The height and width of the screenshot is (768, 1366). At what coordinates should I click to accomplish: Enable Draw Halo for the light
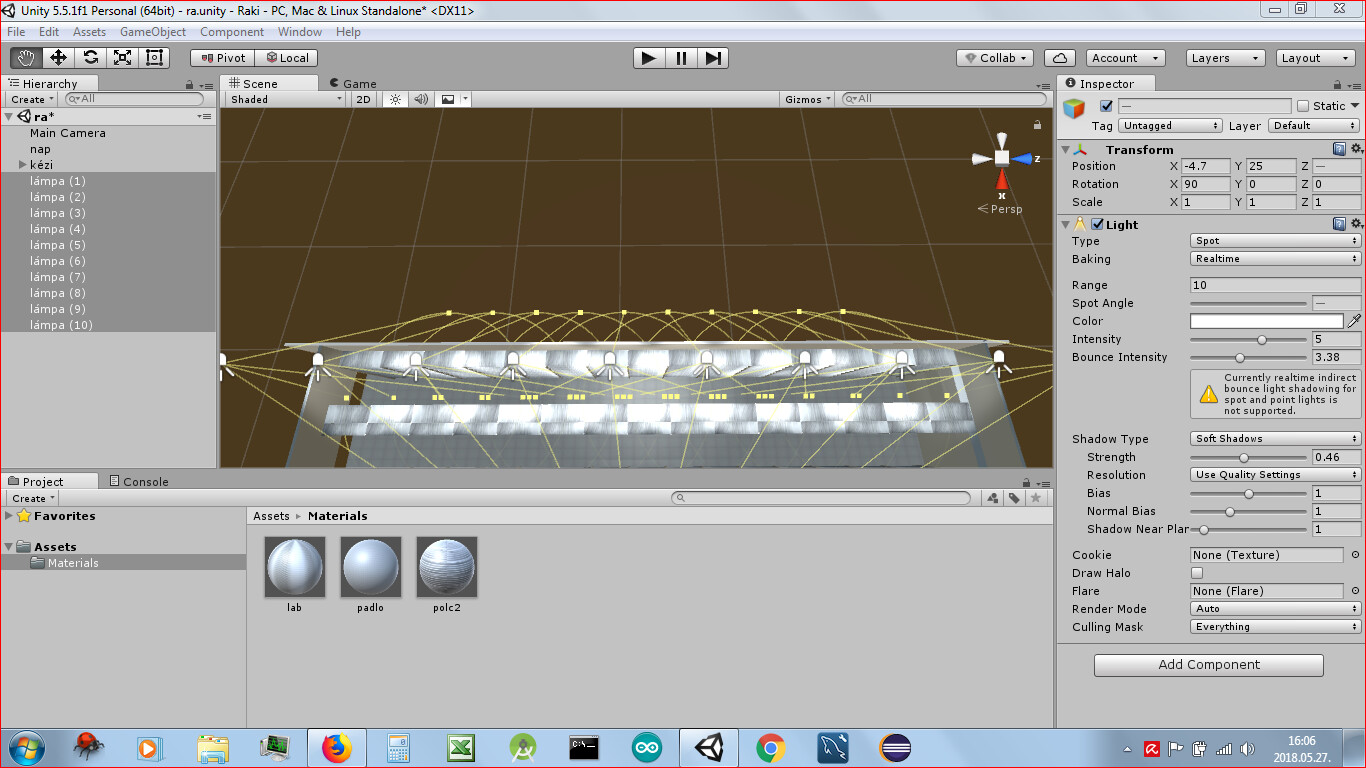tap(1197, 573)
